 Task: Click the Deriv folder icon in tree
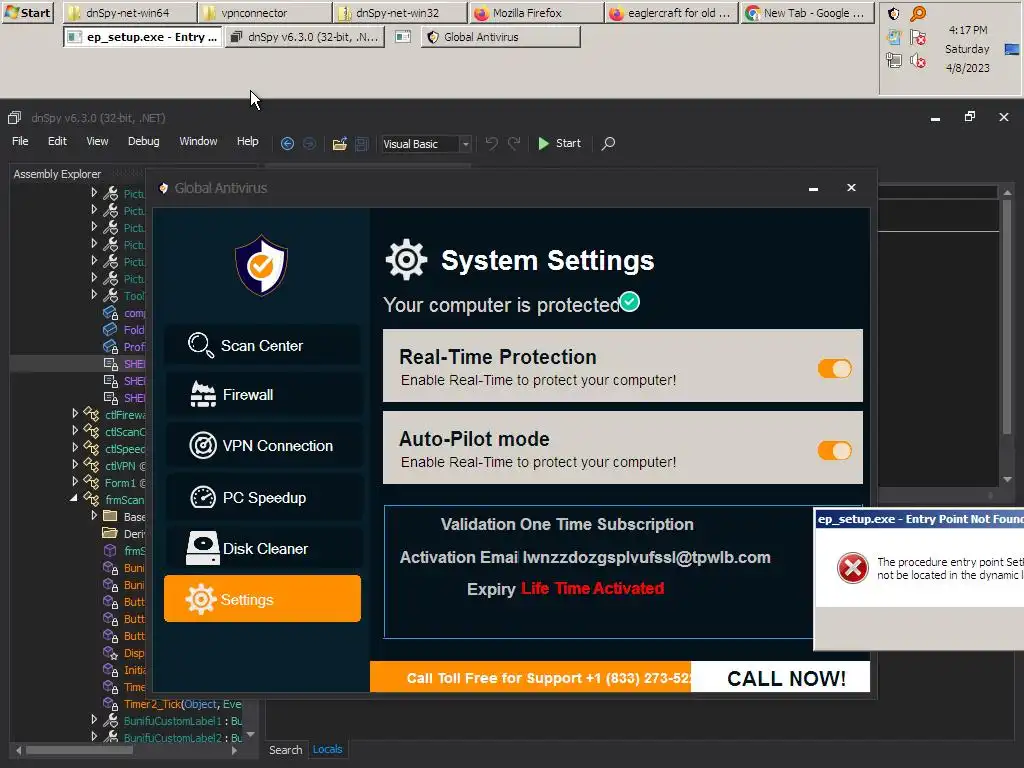pyautogui.click(x=110, y=533)
